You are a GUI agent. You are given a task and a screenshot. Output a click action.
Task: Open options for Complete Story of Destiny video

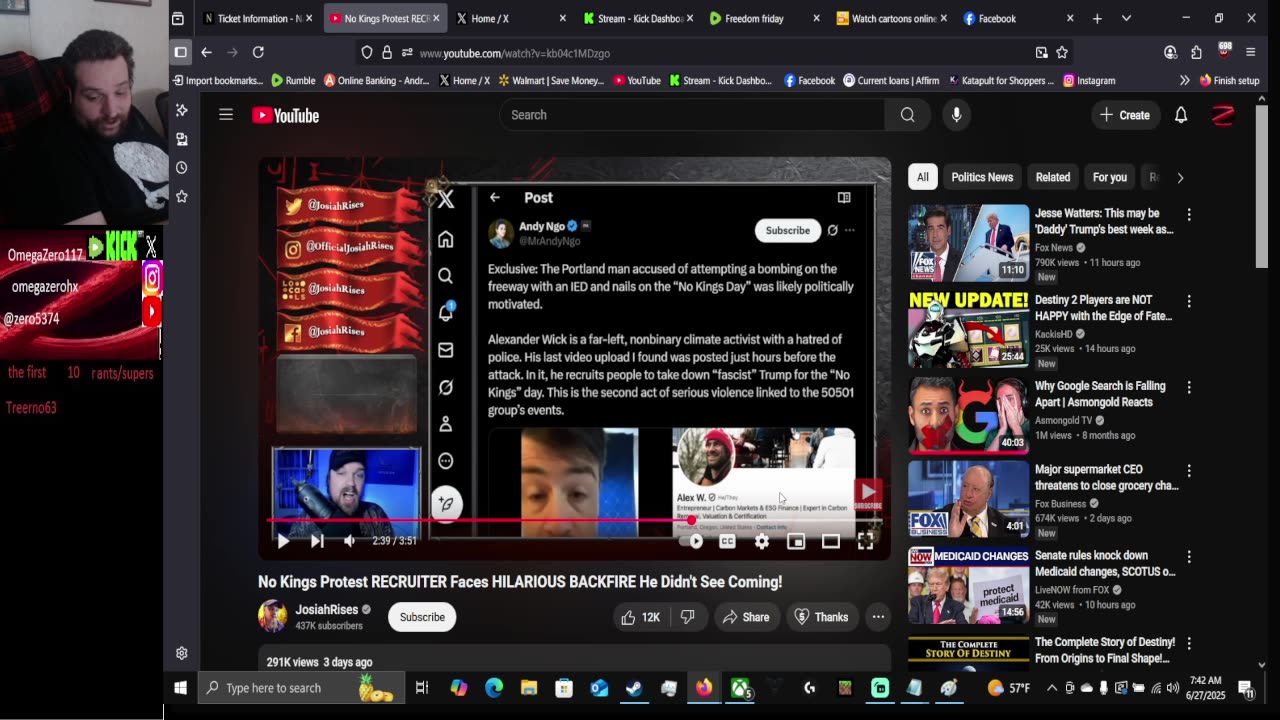click(1189, 643)
